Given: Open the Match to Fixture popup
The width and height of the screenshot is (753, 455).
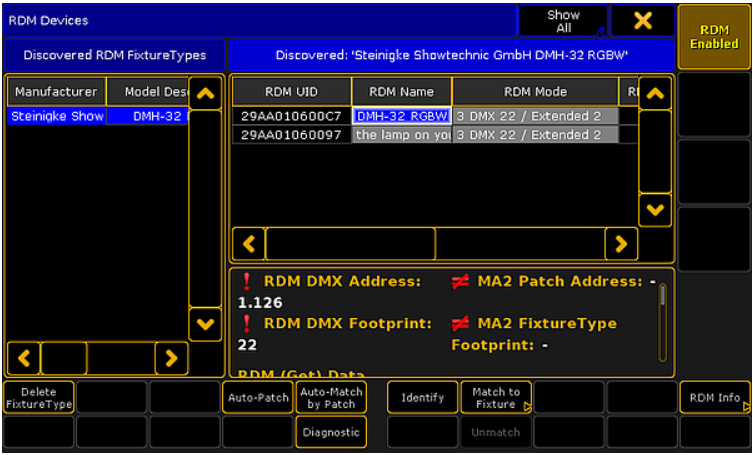Looking at the screenshot, I should [x=495, y=397].
